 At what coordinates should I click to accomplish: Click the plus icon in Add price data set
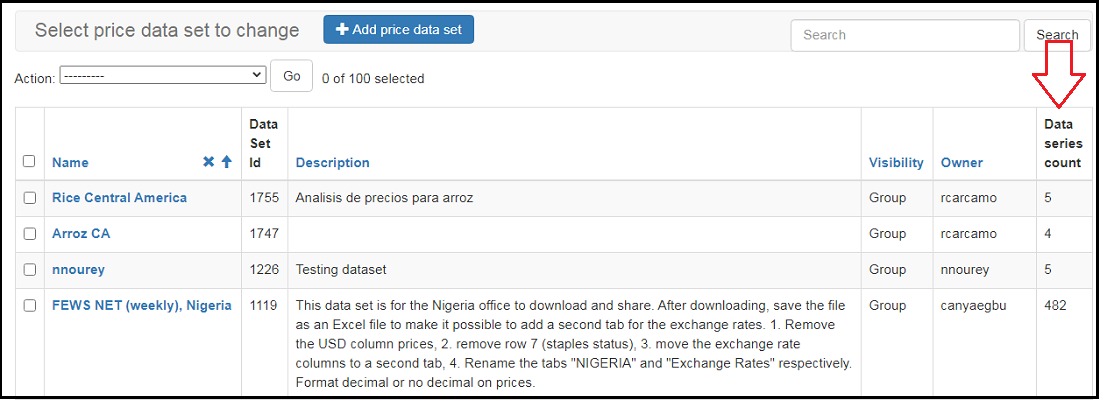[342, 30]
